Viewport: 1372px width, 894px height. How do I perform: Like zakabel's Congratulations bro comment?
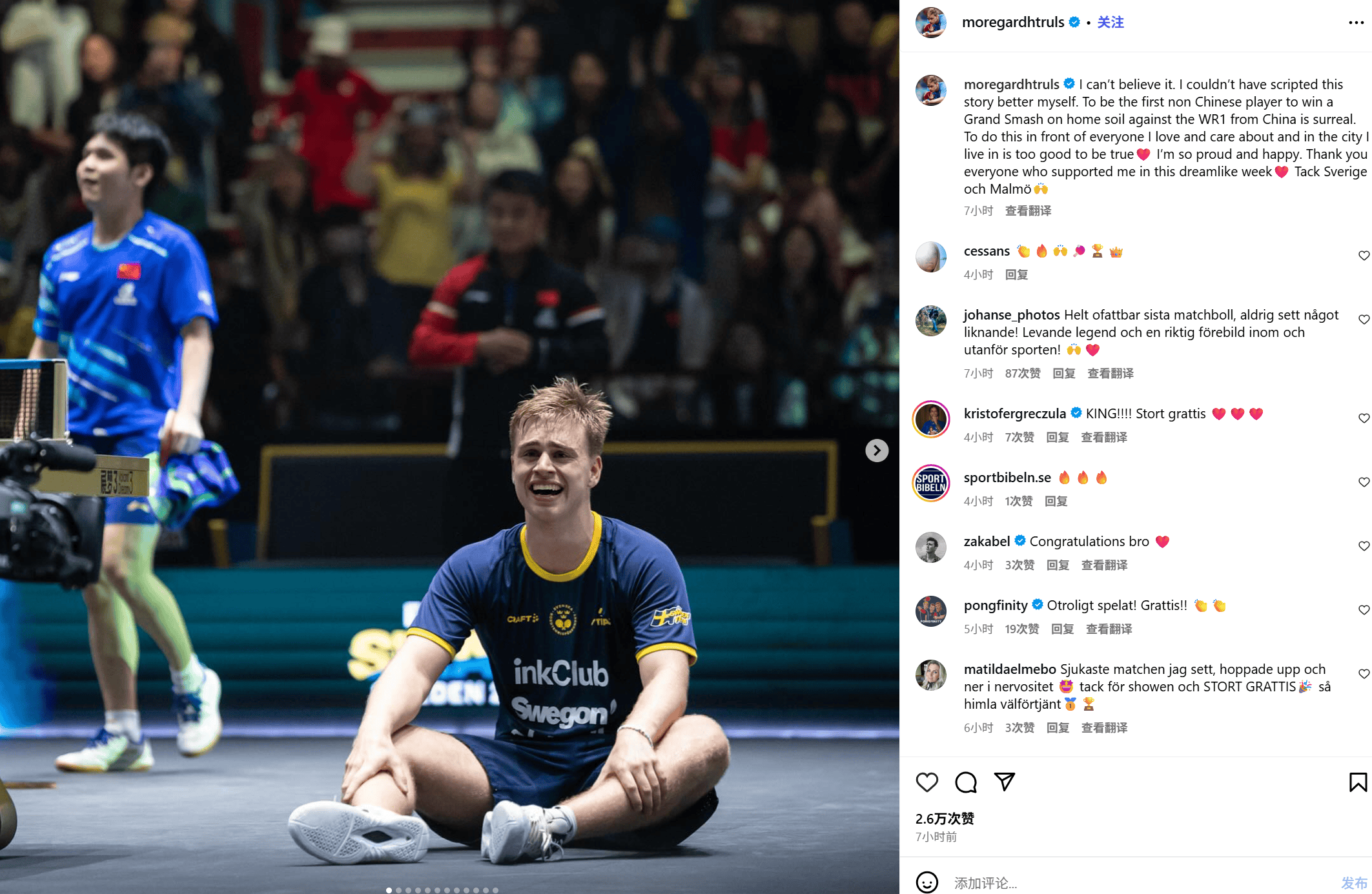pos(1364,546)
